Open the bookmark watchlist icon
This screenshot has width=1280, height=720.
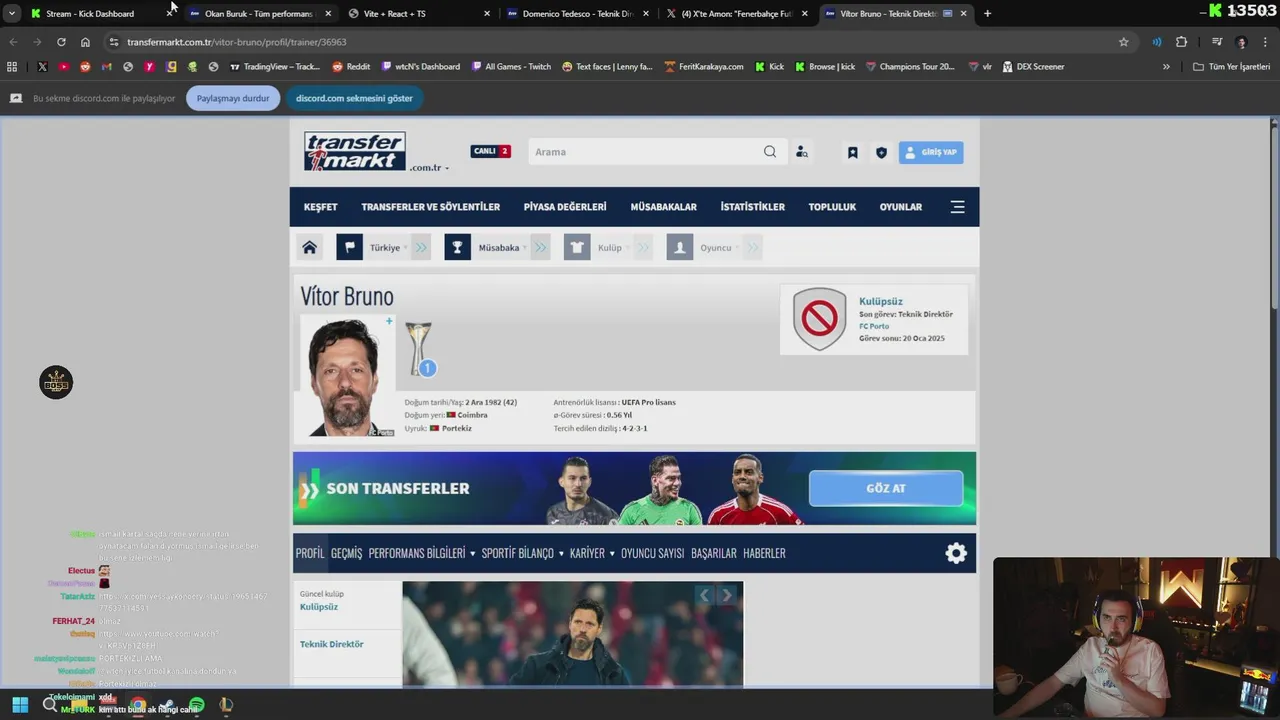(x=853, y=153)
